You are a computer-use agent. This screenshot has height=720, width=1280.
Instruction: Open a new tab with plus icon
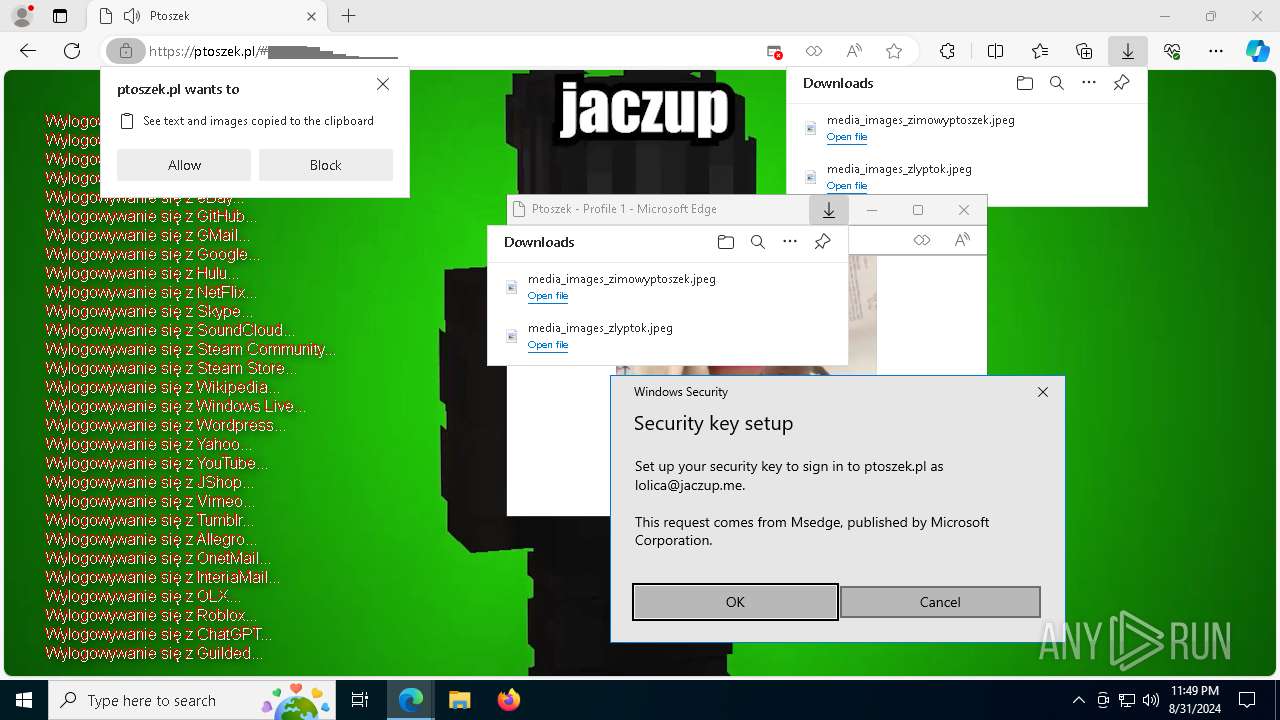[x=348, y=16]
